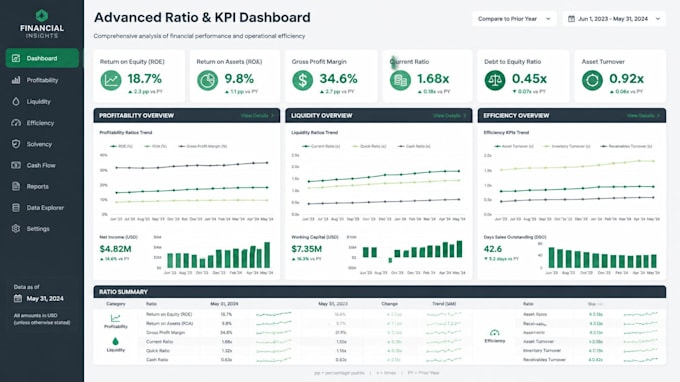Toggle Asset Turnover legend series

pyautogui.click(x=514, y=147)
